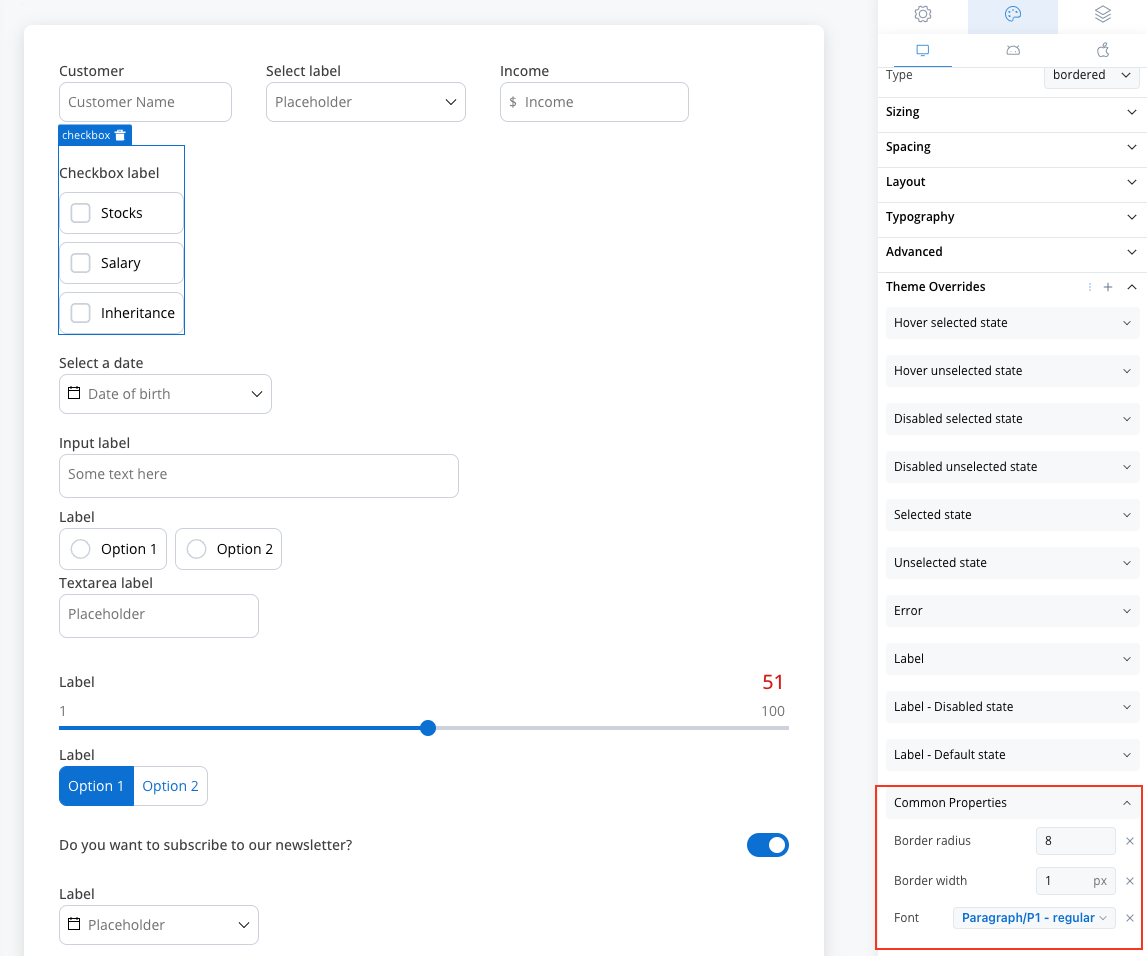Select the Option 2 radio button
The width and height of the screenshot is (1147, 956).
(x=196, y=549)
